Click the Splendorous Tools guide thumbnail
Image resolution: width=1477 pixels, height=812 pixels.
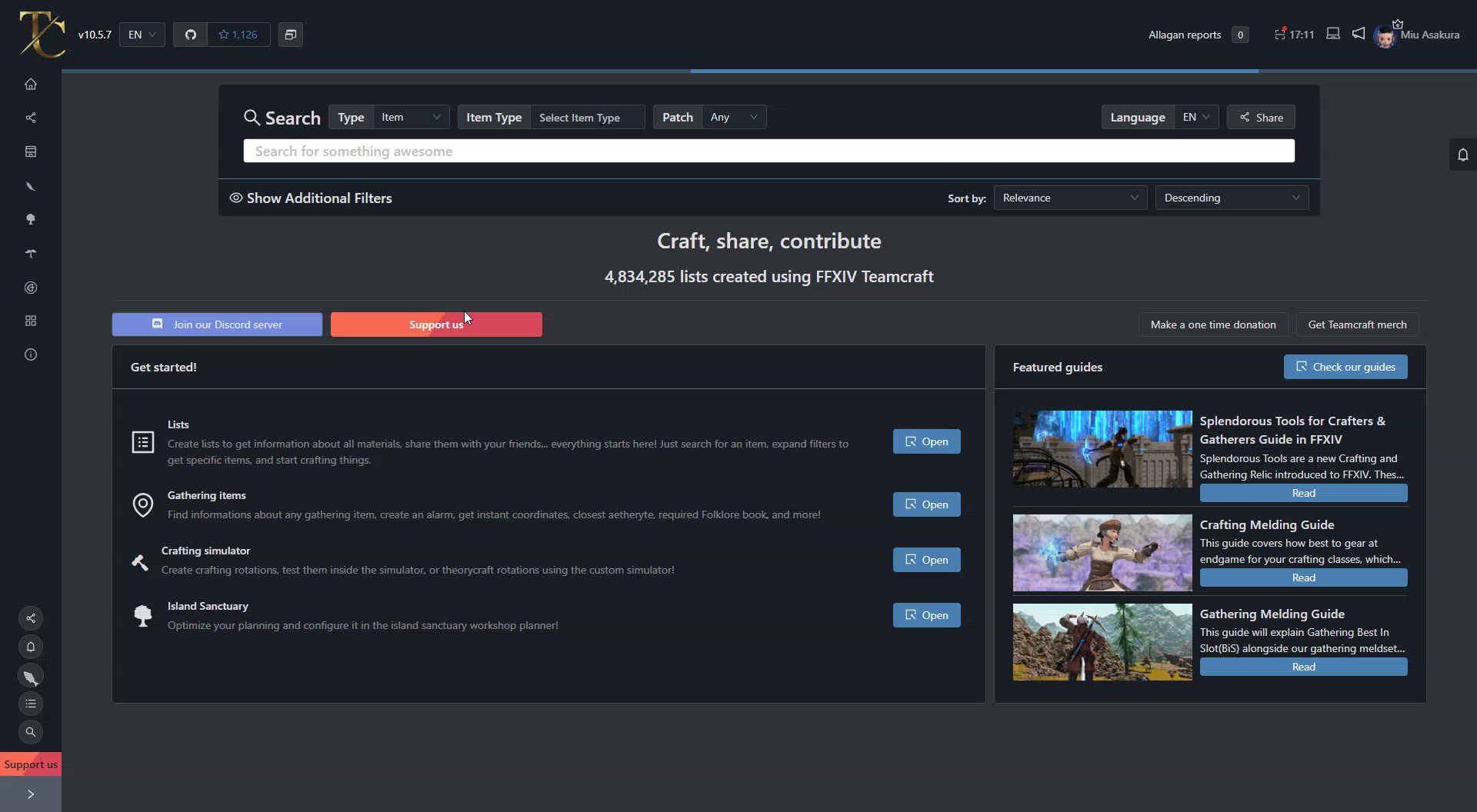(1102, 449)
